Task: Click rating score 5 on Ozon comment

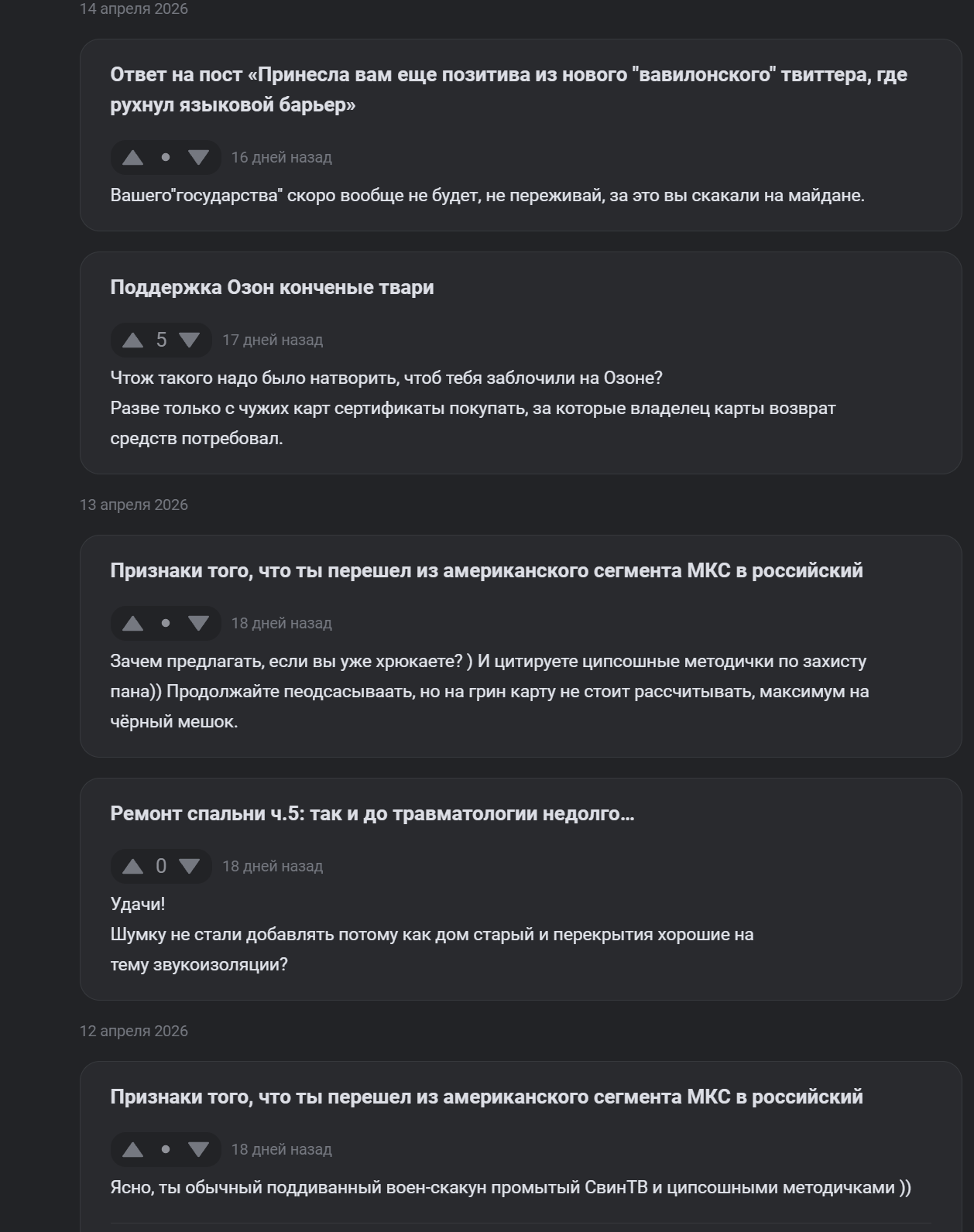Action: (x=161, y=341)
